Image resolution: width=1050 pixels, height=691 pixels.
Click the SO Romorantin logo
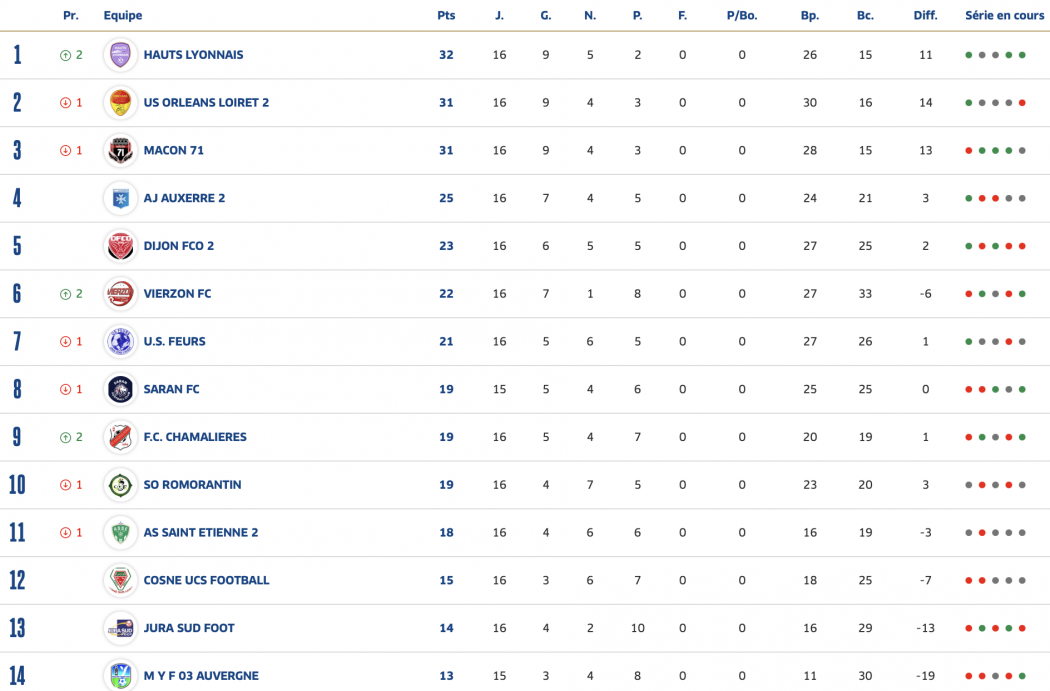click(120, 485)
